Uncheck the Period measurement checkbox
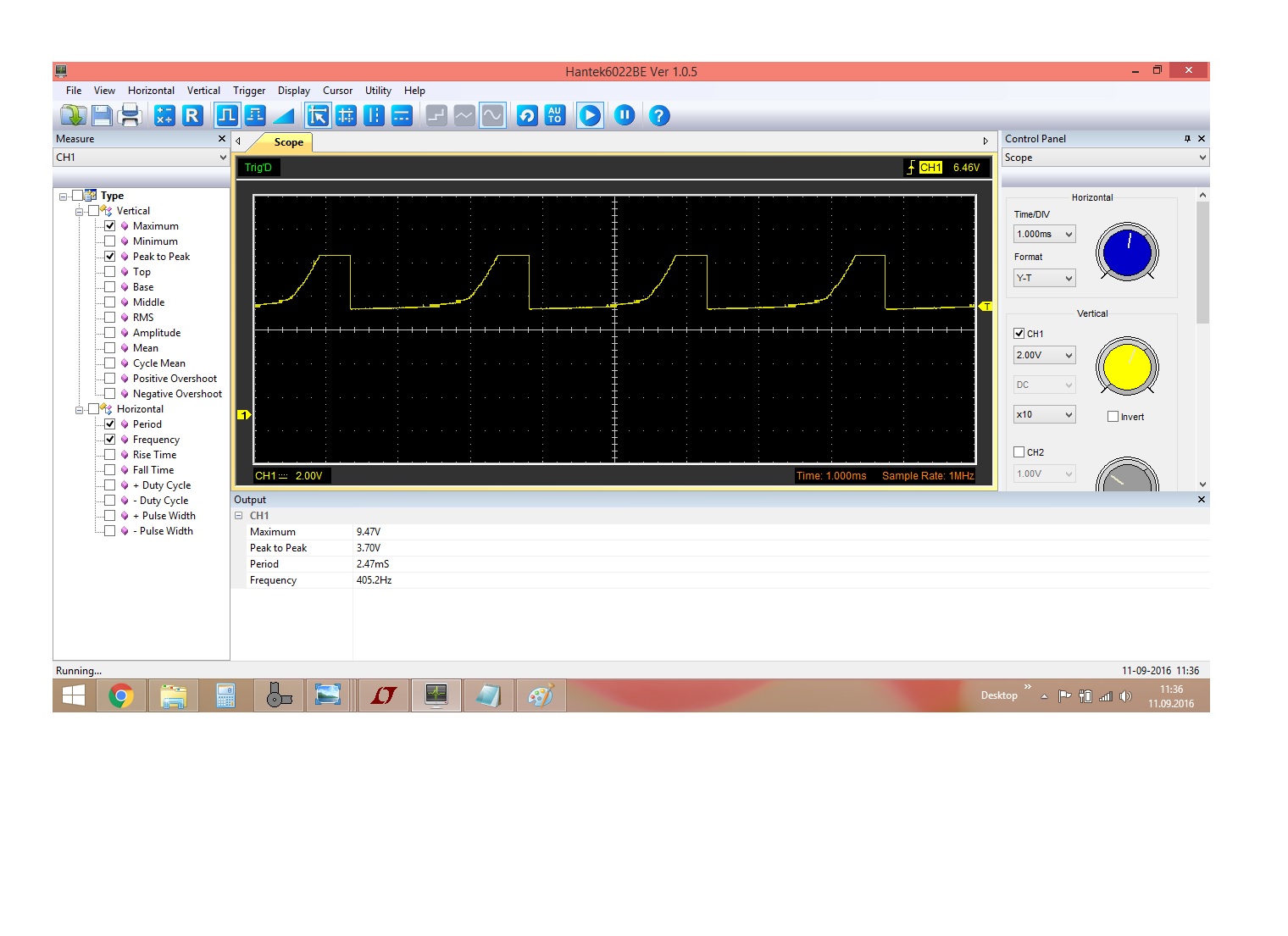 [x=110, y=424]
